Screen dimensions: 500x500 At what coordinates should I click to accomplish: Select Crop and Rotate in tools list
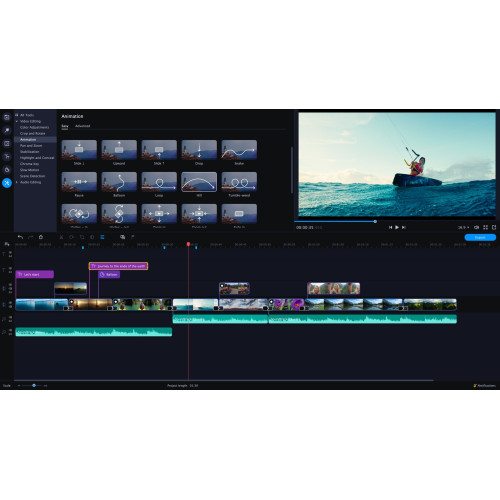point(32,133)
